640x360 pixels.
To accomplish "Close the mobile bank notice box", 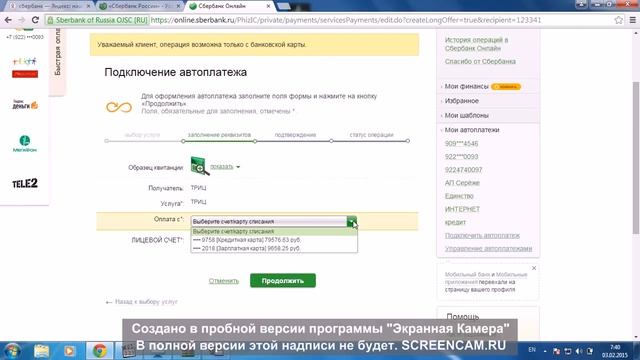I will [534, 268].
